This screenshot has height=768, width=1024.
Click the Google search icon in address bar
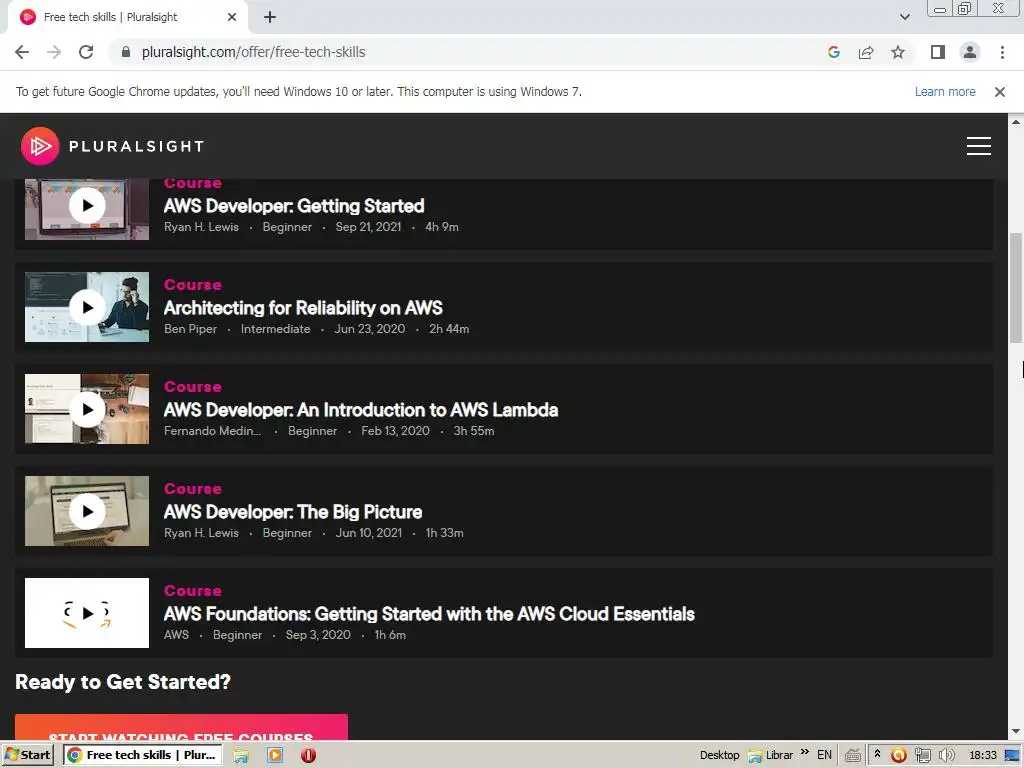[834, 52]
